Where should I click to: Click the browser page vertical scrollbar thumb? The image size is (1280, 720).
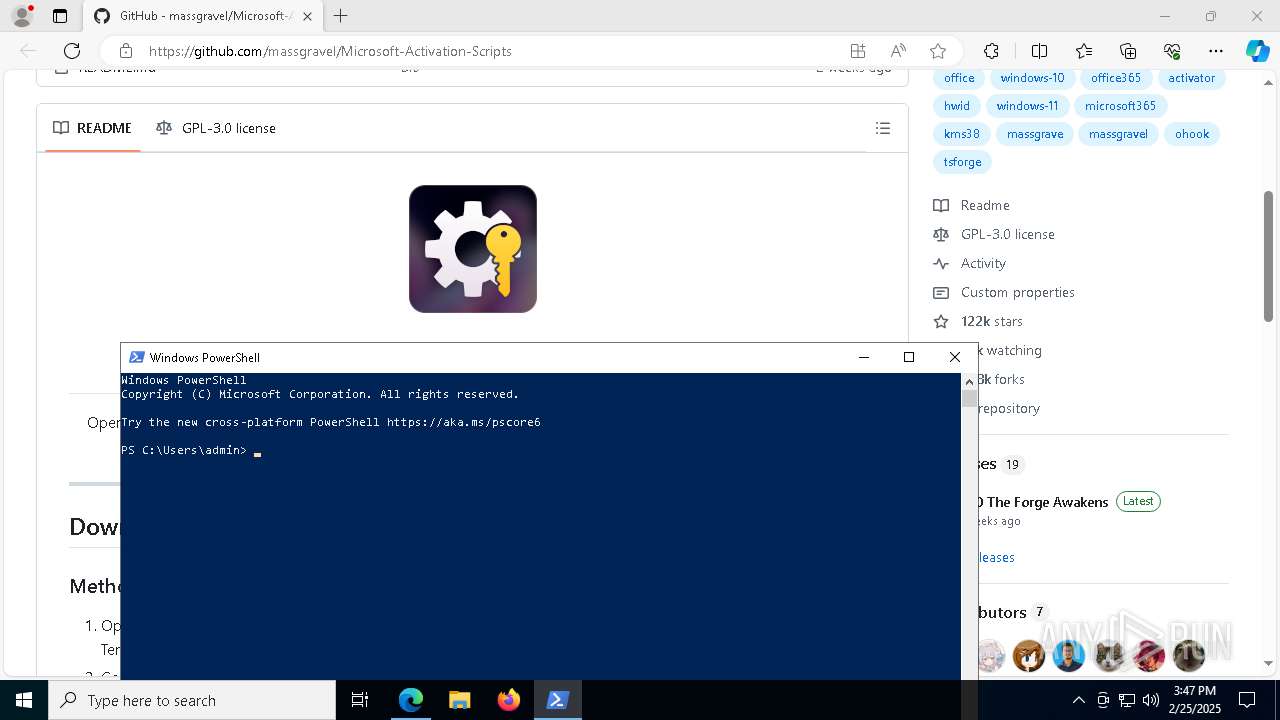coord(1268,256)
